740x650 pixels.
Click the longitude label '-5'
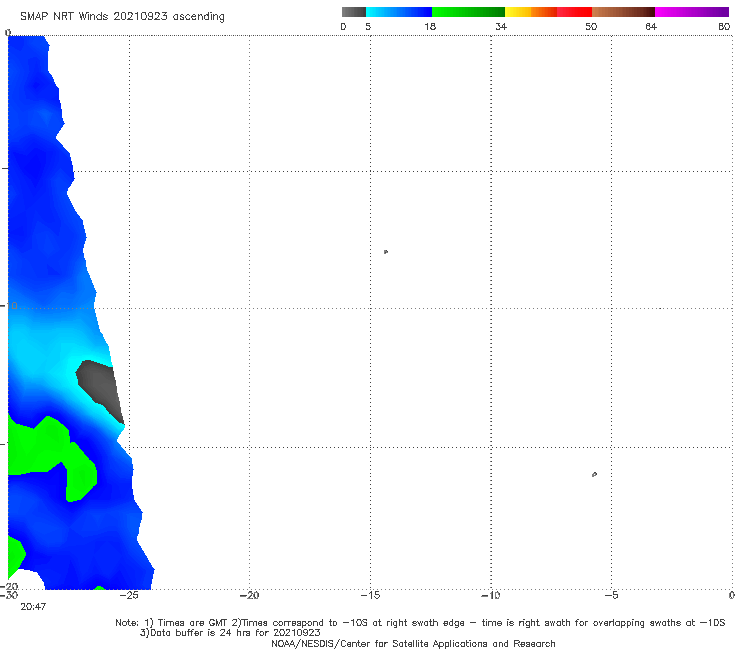click(x=611, y=595)
